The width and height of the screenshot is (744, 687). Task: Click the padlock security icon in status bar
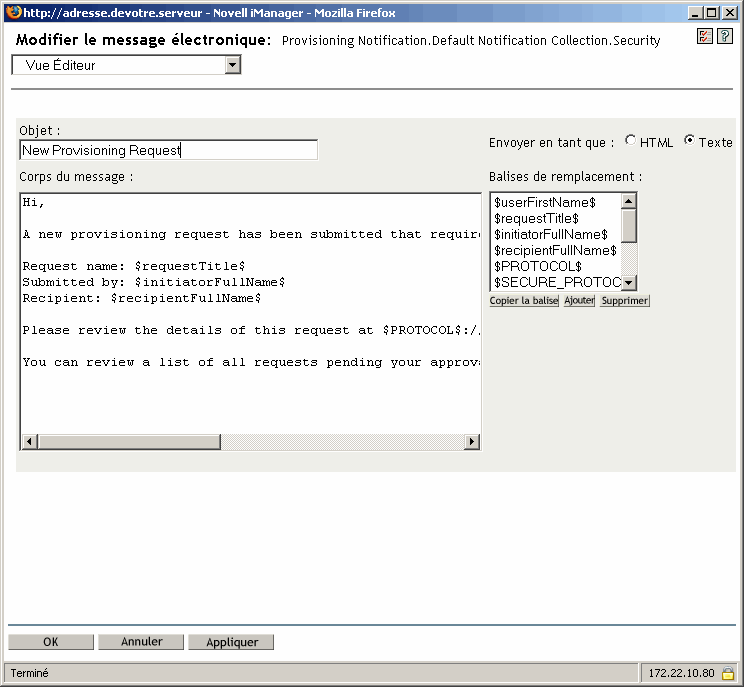[727, 673]
